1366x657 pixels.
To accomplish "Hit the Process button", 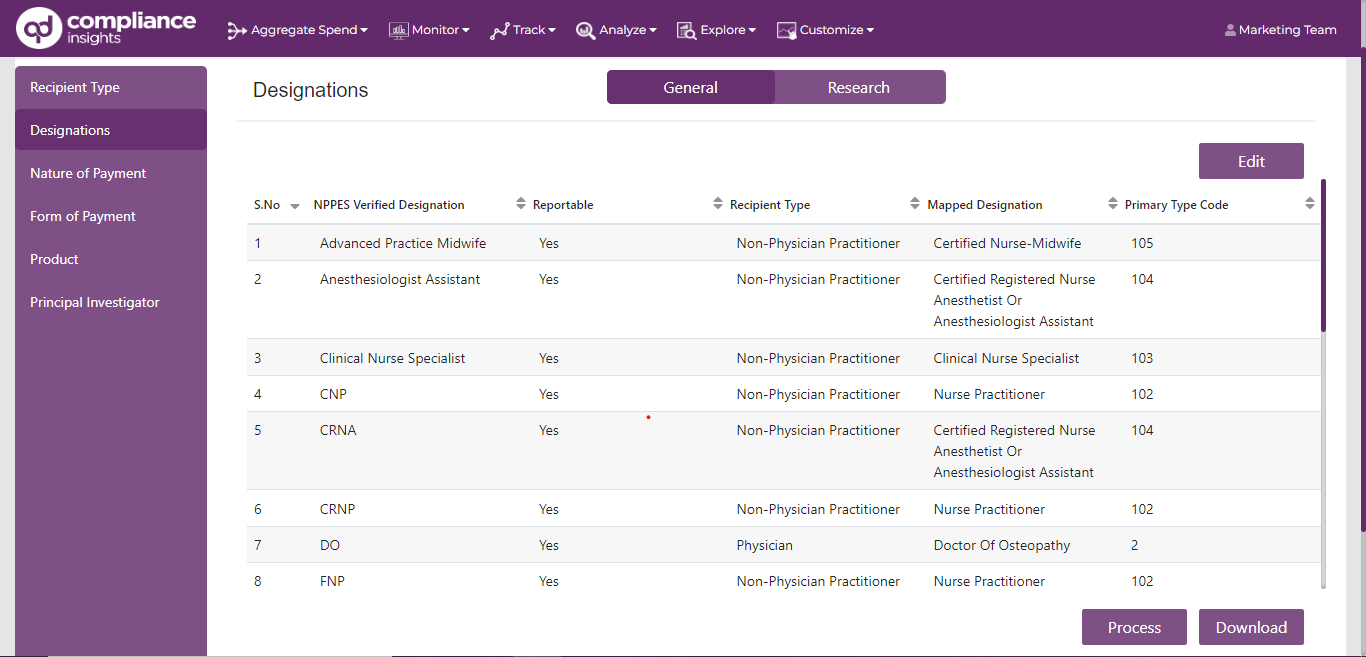I will coord(1134,628).
